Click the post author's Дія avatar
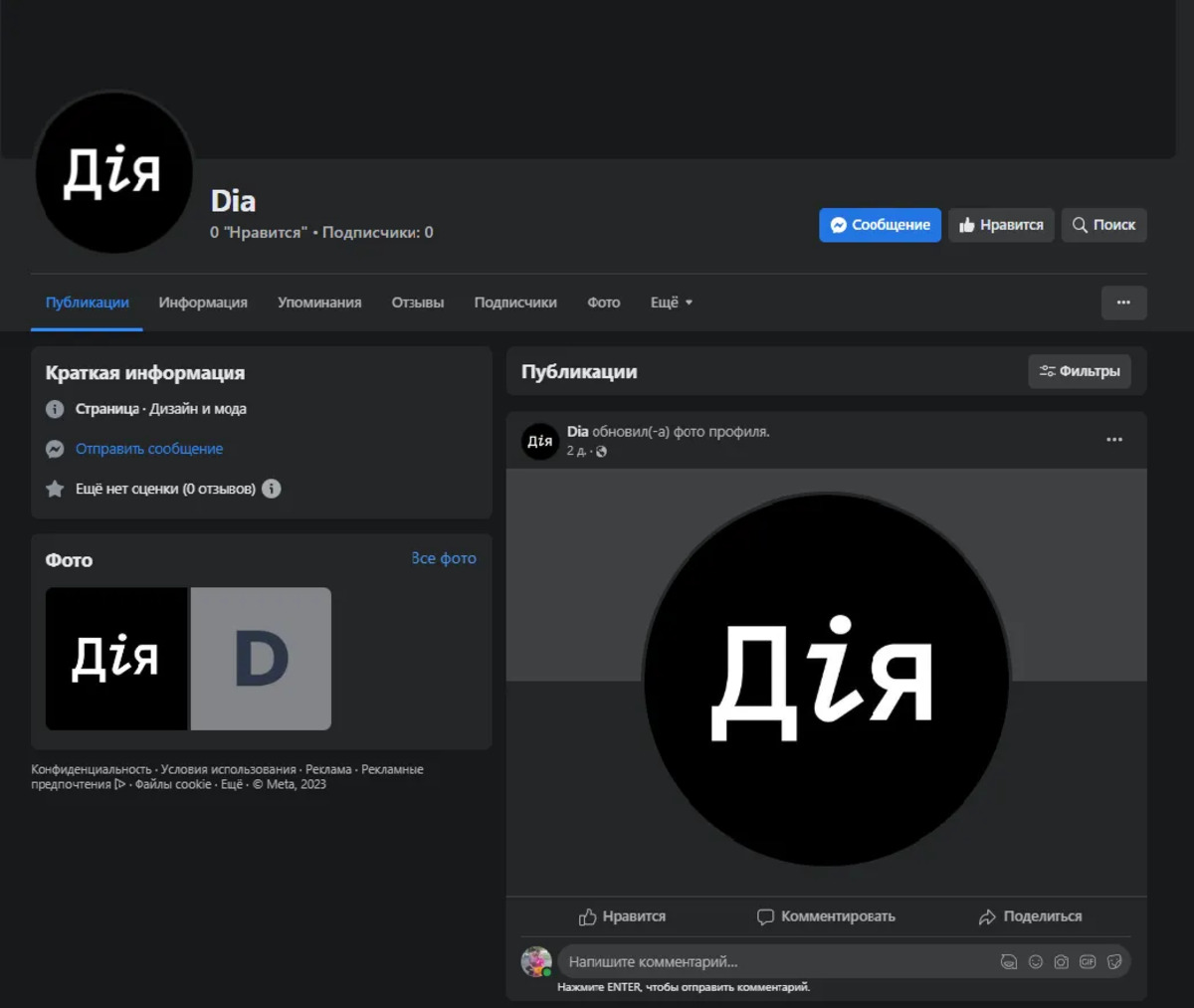 (x=540, y=441)
